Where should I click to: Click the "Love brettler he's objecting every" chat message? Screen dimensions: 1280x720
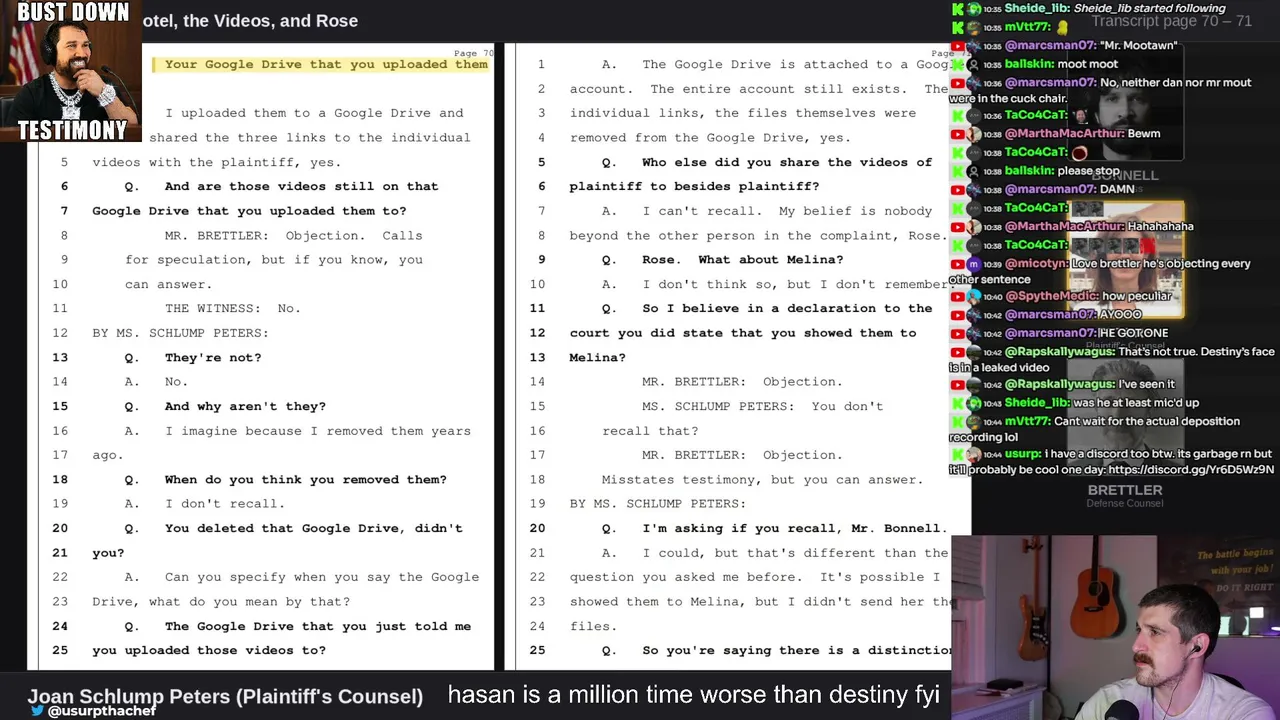tap(1161, 264)
